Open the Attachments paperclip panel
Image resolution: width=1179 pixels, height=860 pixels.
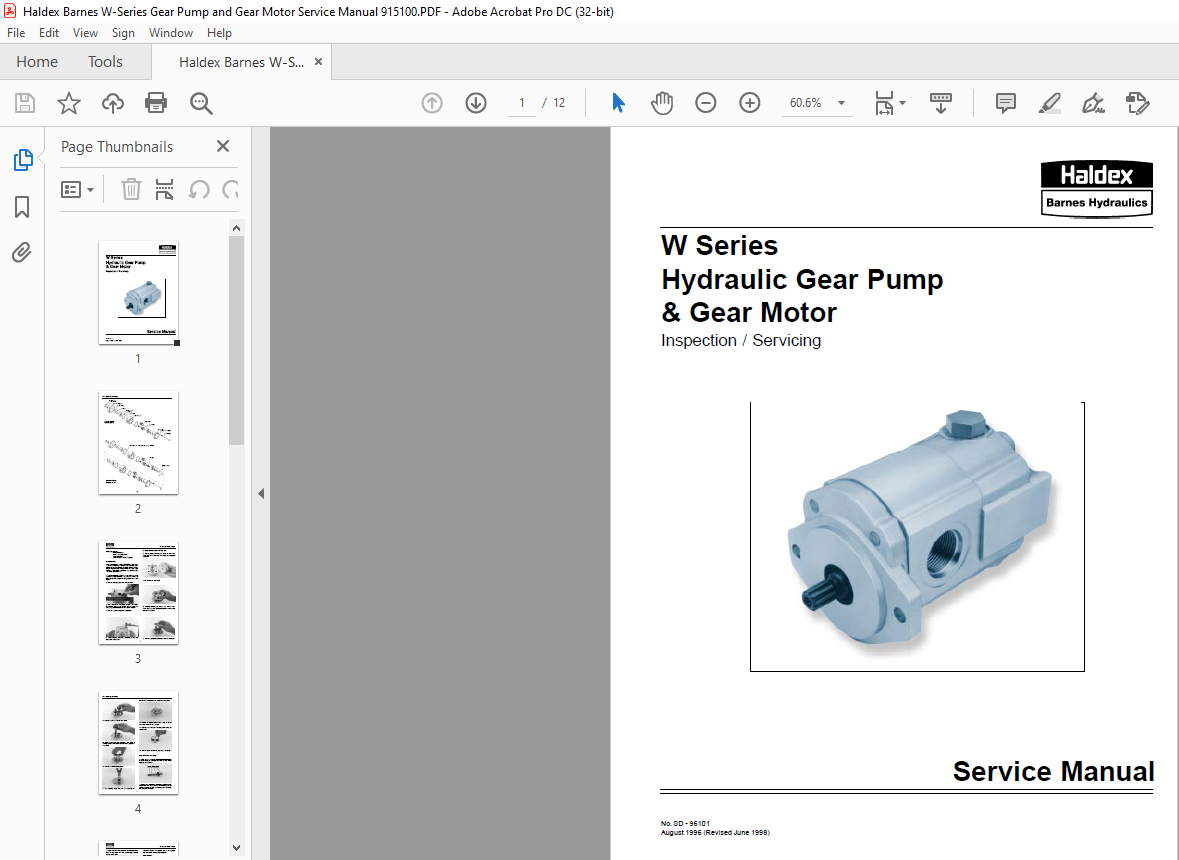tap(22, 252)
